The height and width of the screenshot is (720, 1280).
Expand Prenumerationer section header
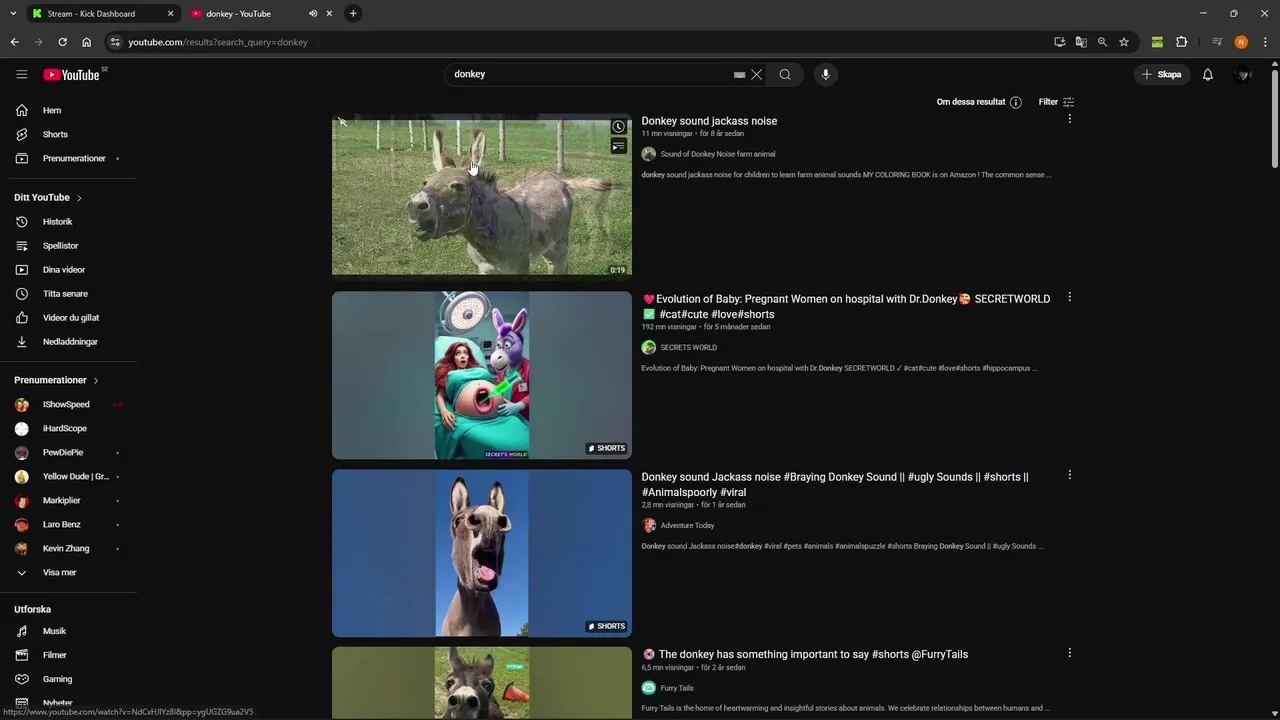[56, 380]
